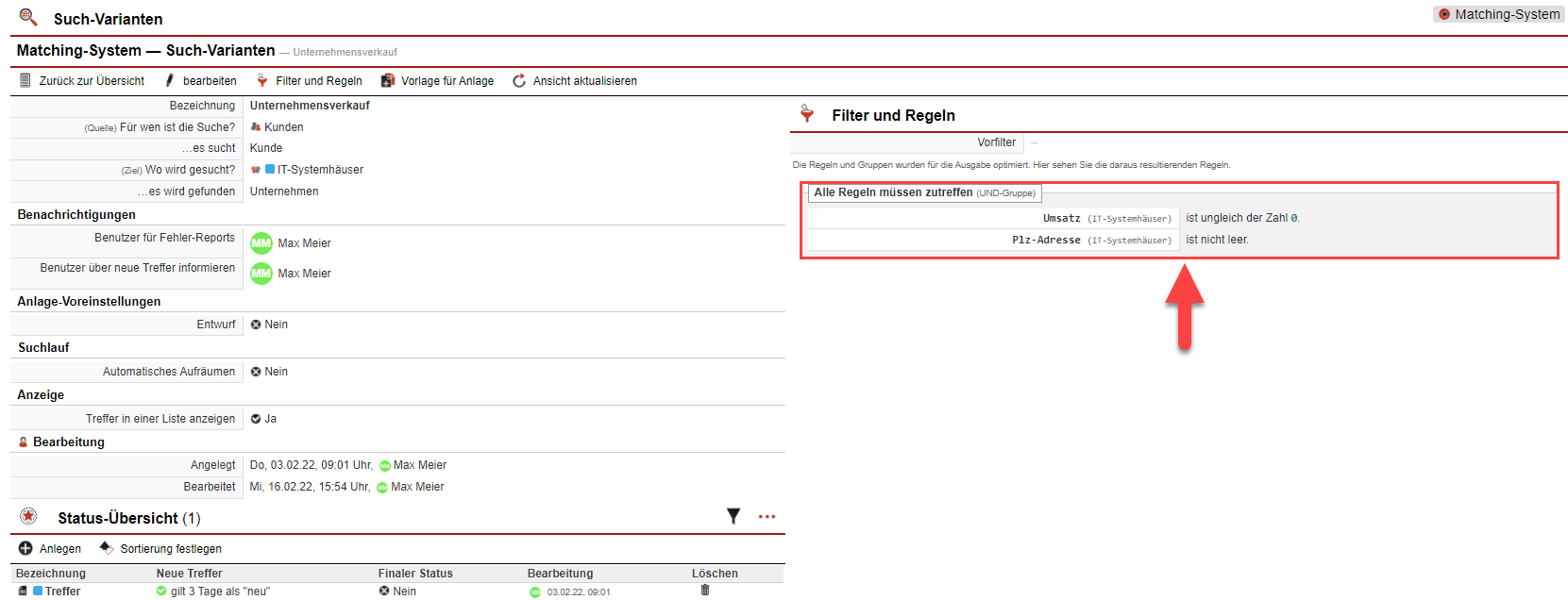This screenshot has height=600, width=1568.
Task: Open the Treffer status entry
Action: coord(62,592)
